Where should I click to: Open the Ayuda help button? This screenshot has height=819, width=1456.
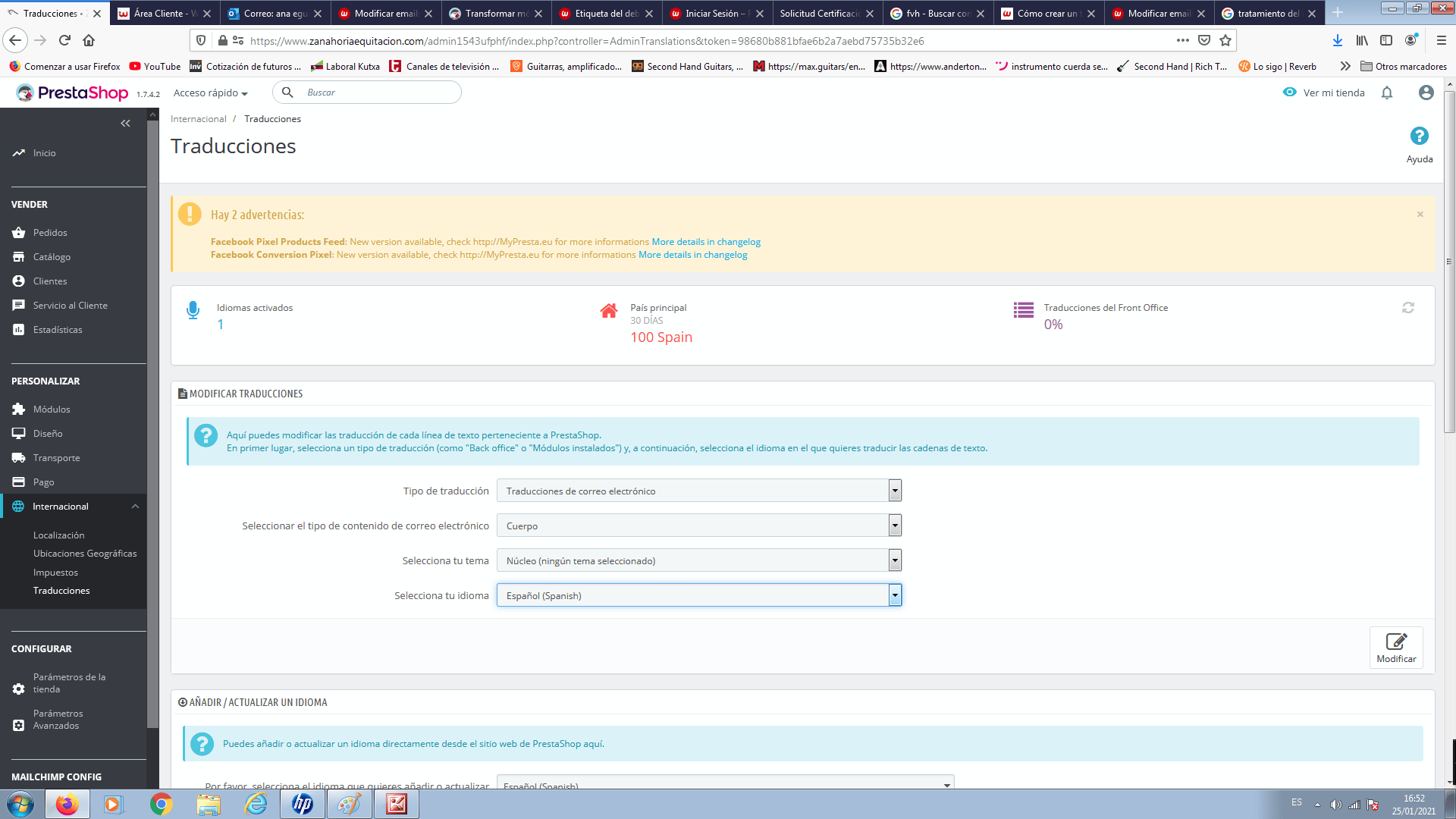[1419, 144]
